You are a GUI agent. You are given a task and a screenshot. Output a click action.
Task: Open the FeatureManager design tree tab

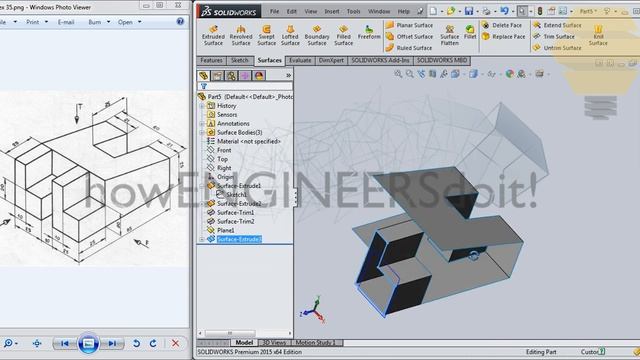[x=204, y=76]
